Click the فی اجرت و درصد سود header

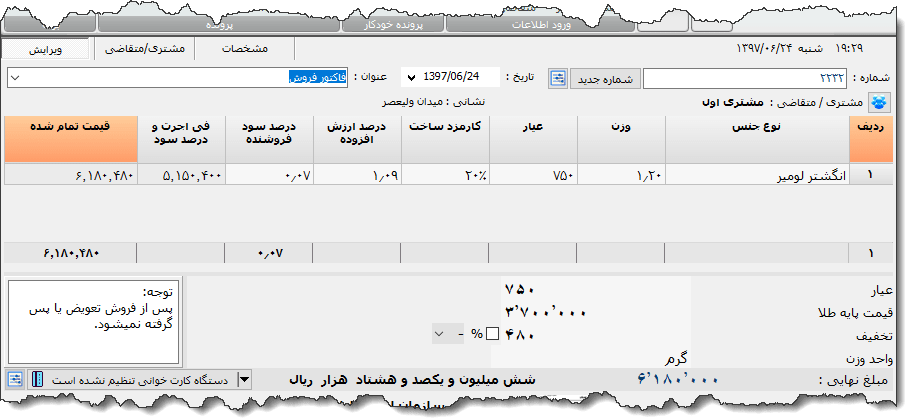[181, 139]
